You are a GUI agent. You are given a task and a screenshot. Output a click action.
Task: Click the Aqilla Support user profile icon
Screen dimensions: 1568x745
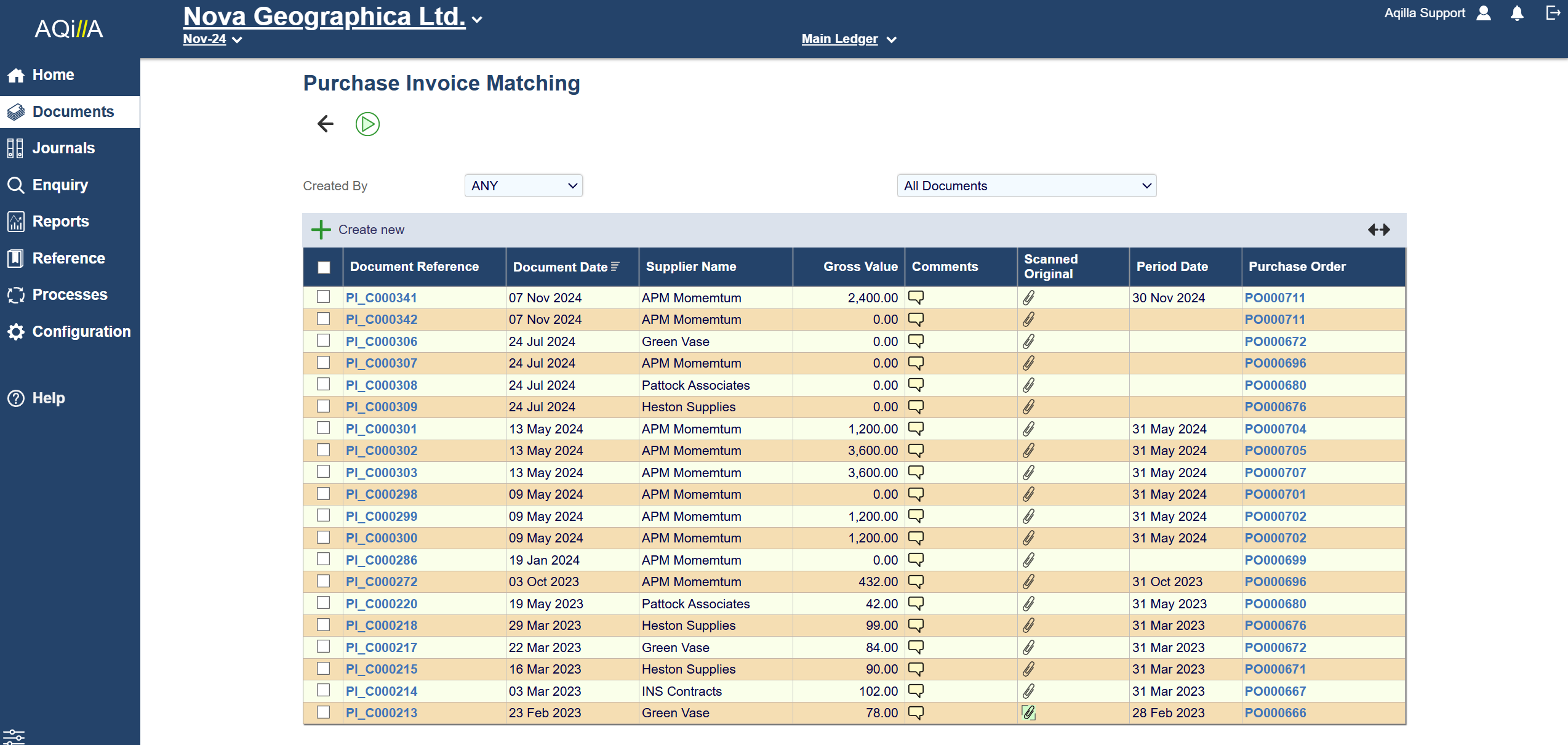(1484, 13)
